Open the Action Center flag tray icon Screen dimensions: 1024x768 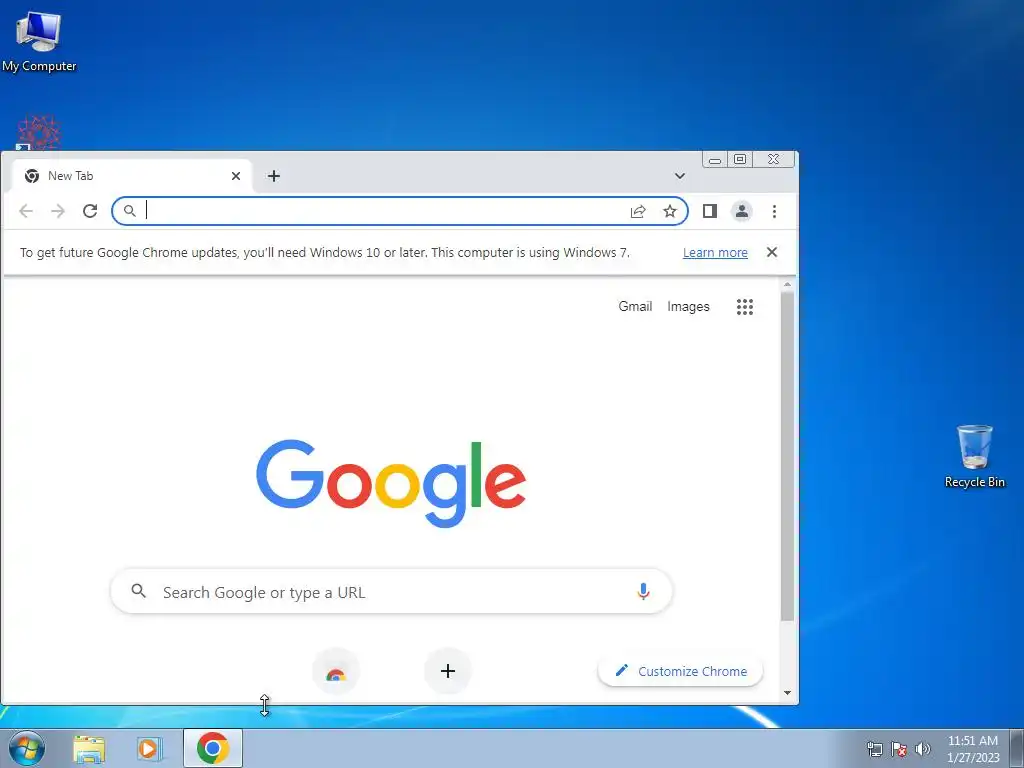(x=899, y=749)
